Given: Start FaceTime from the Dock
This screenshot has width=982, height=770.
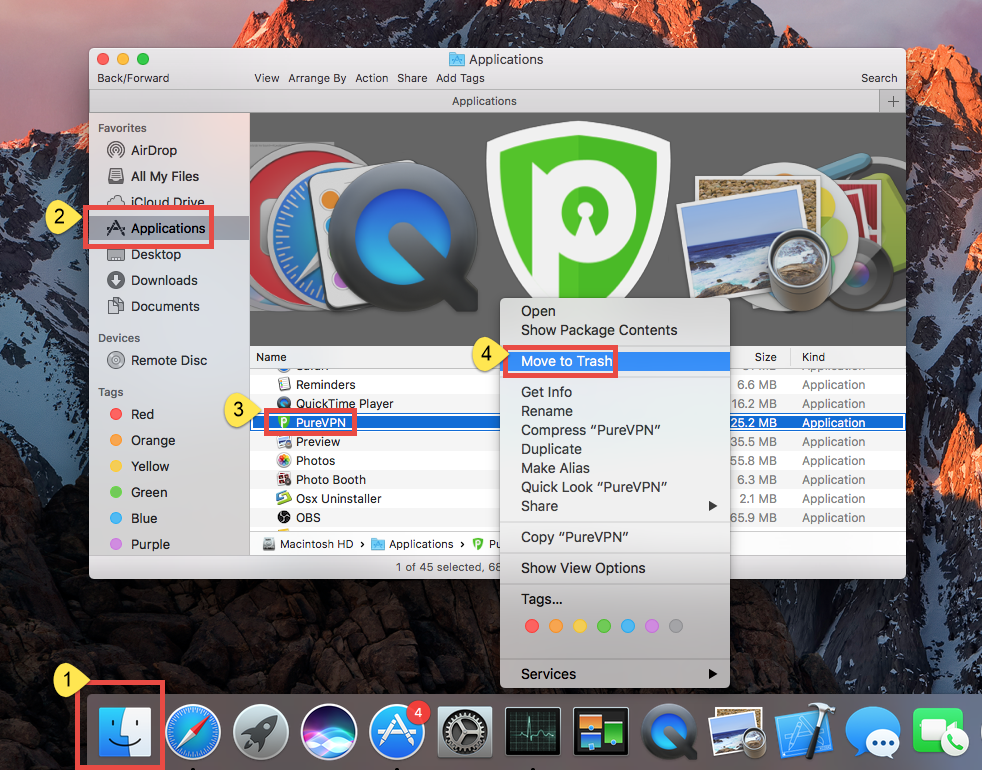Looking at the screenshot, I should (940, 731).
